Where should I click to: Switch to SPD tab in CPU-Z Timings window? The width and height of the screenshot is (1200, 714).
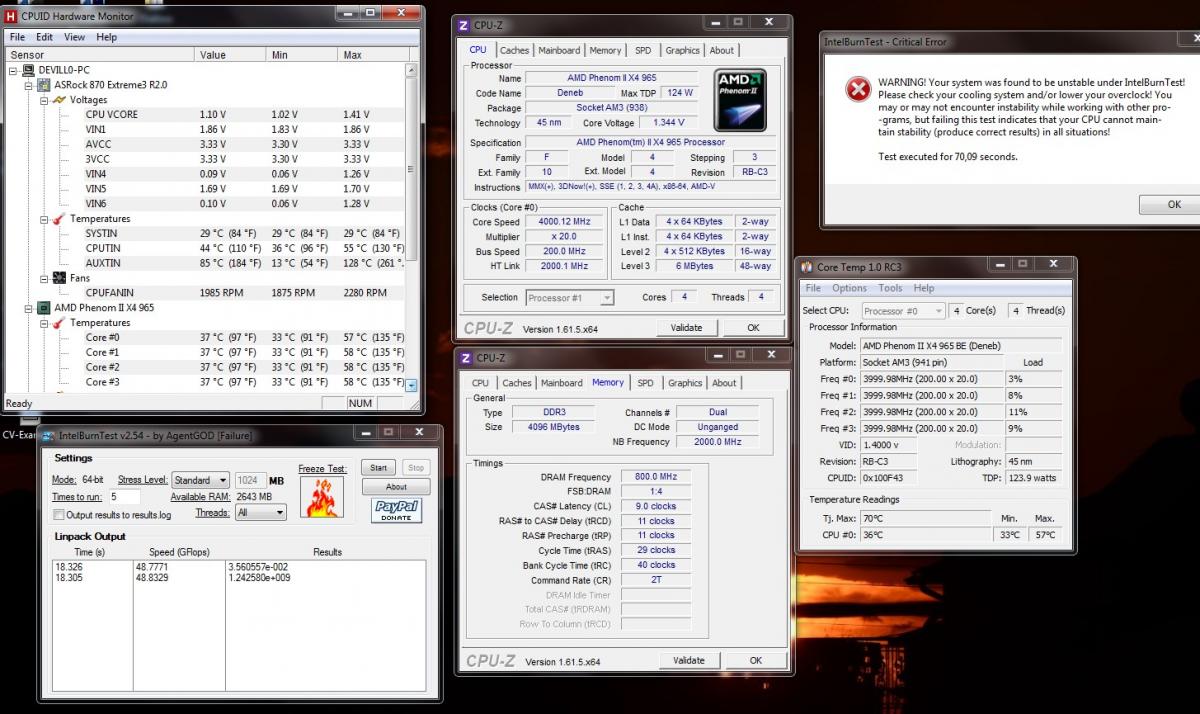tap(646, 383)
